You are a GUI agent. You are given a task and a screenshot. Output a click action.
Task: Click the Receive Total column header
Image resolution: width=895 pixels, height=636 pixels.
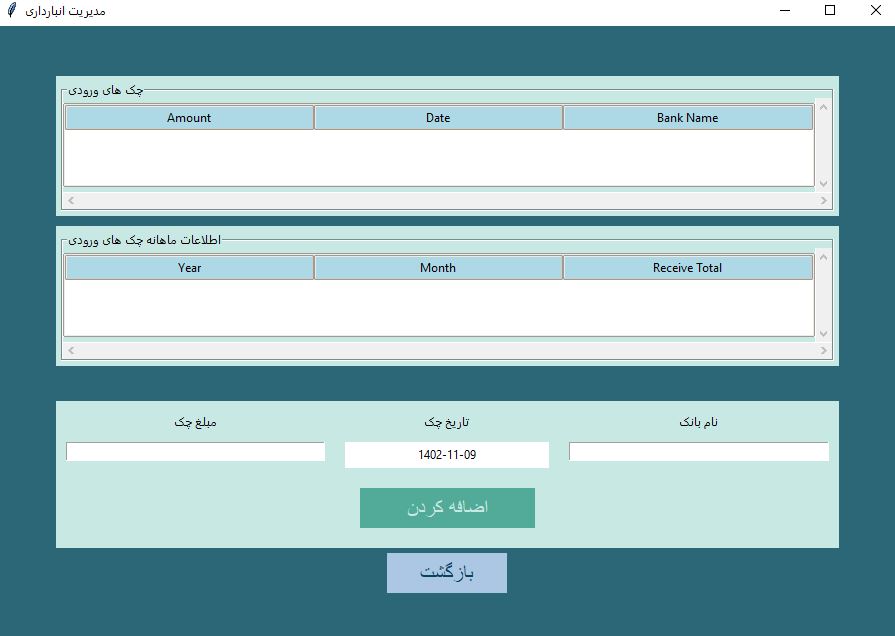coord(687,268)
